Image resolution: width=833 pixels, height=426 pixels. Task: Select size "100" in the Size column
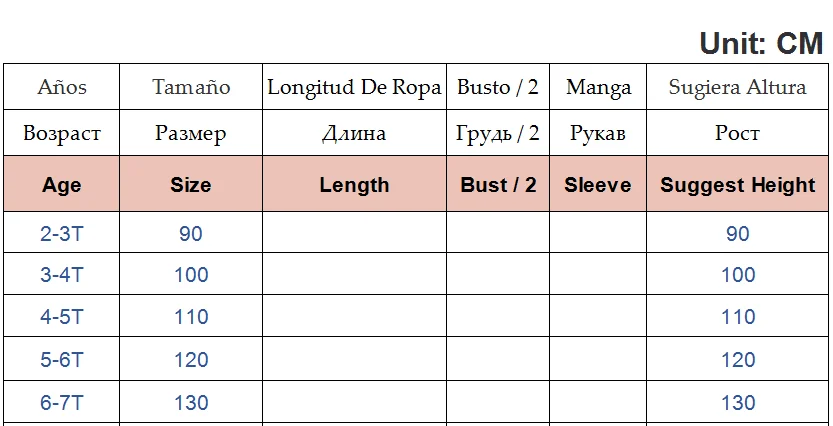click(x=191, y=275)
